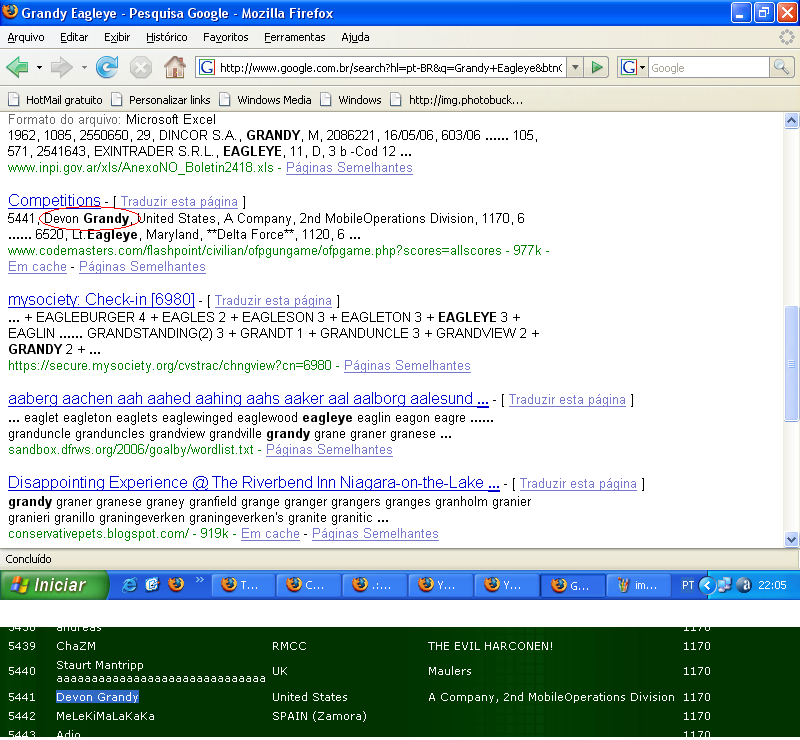Click Em cache under Competitions result
The image size is (800, 740).
[37, 266]
